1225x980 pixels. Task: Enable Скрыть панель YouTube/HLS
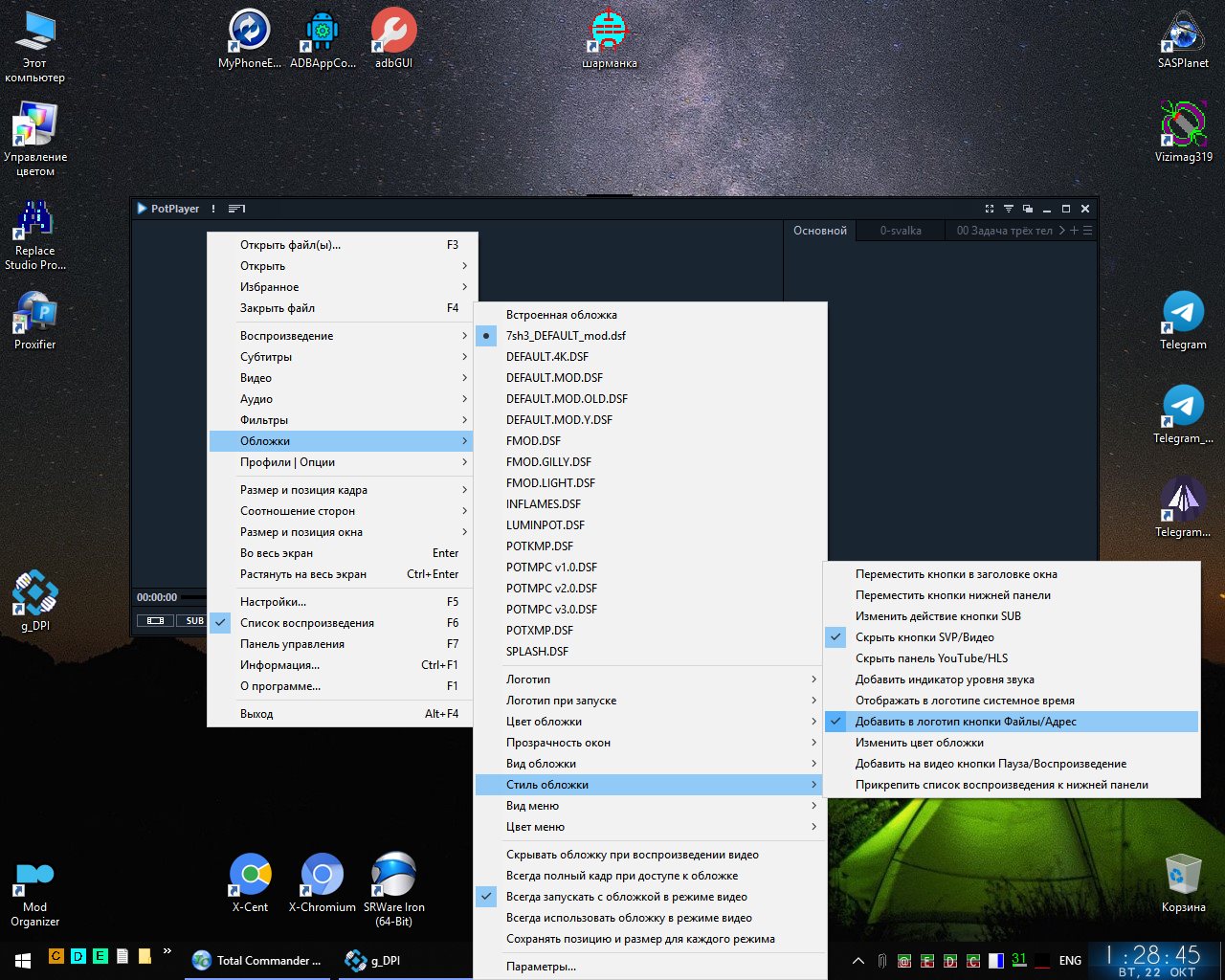coord(1012,658)
